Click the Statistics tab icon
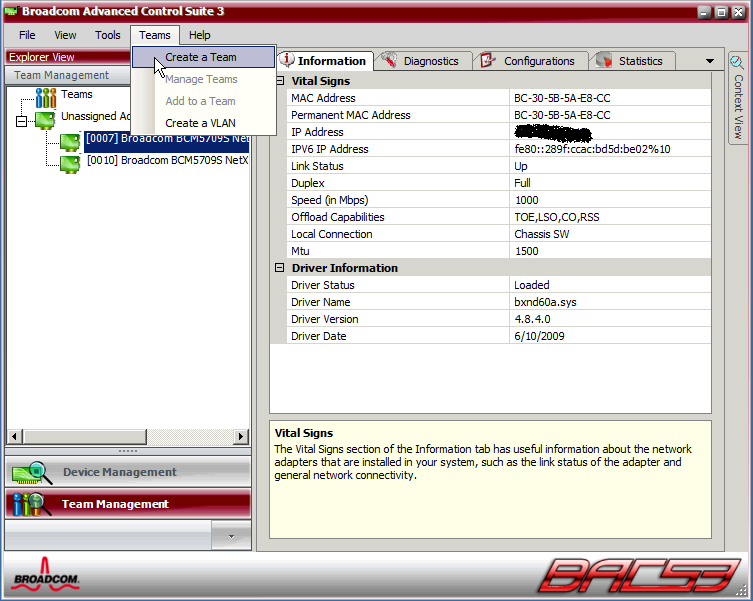Viewport: 753px width, 601px height. click(604, 61)
